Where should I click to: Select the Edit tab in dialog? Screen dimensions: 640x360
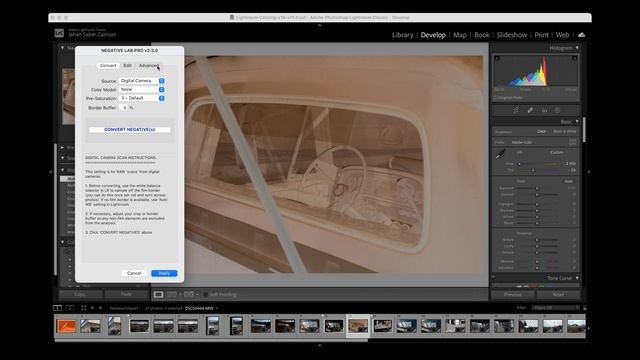click(x=127, y=65)
